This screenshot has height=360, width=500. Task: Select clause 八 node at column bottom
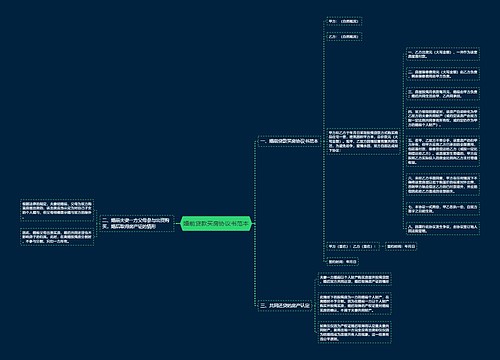443,228
